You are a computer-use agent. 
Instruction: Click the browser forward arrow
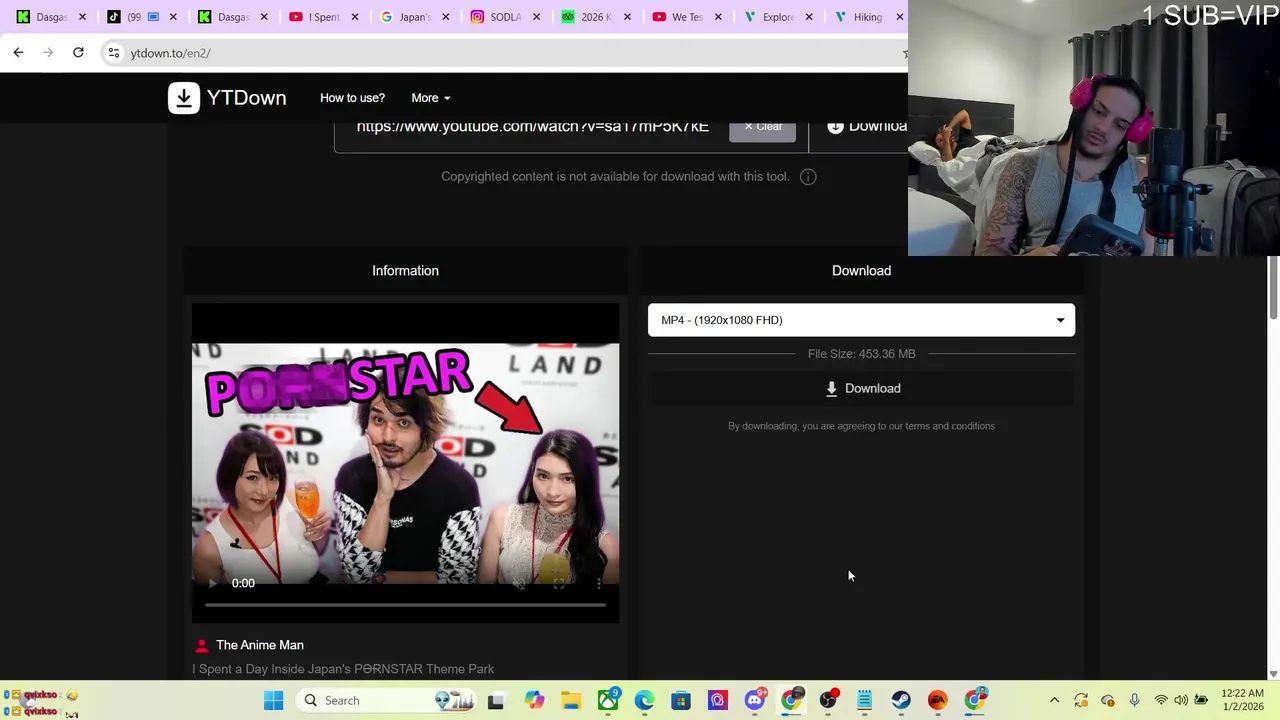pyautogui.click(x=48, y=52)
